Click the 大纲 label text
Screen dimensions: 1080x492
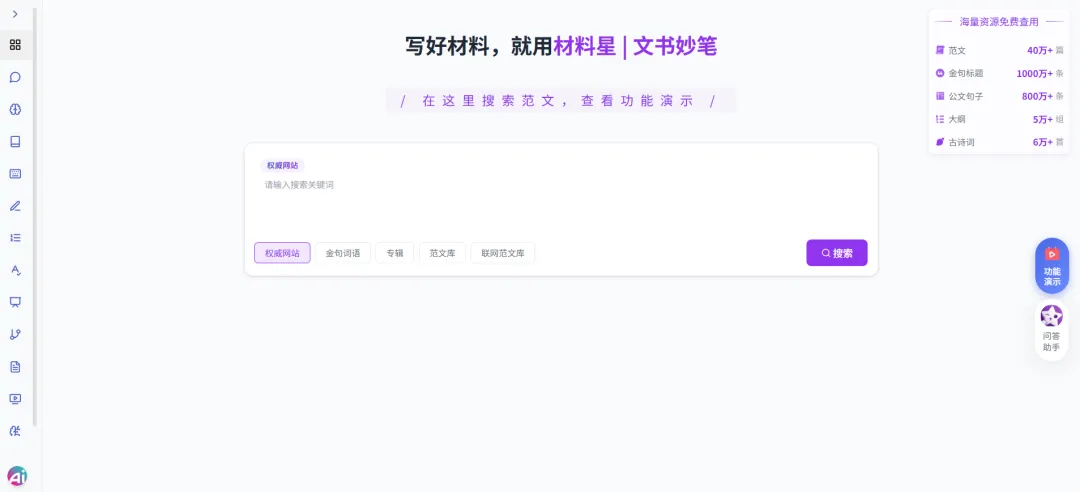tap(957, 119)
